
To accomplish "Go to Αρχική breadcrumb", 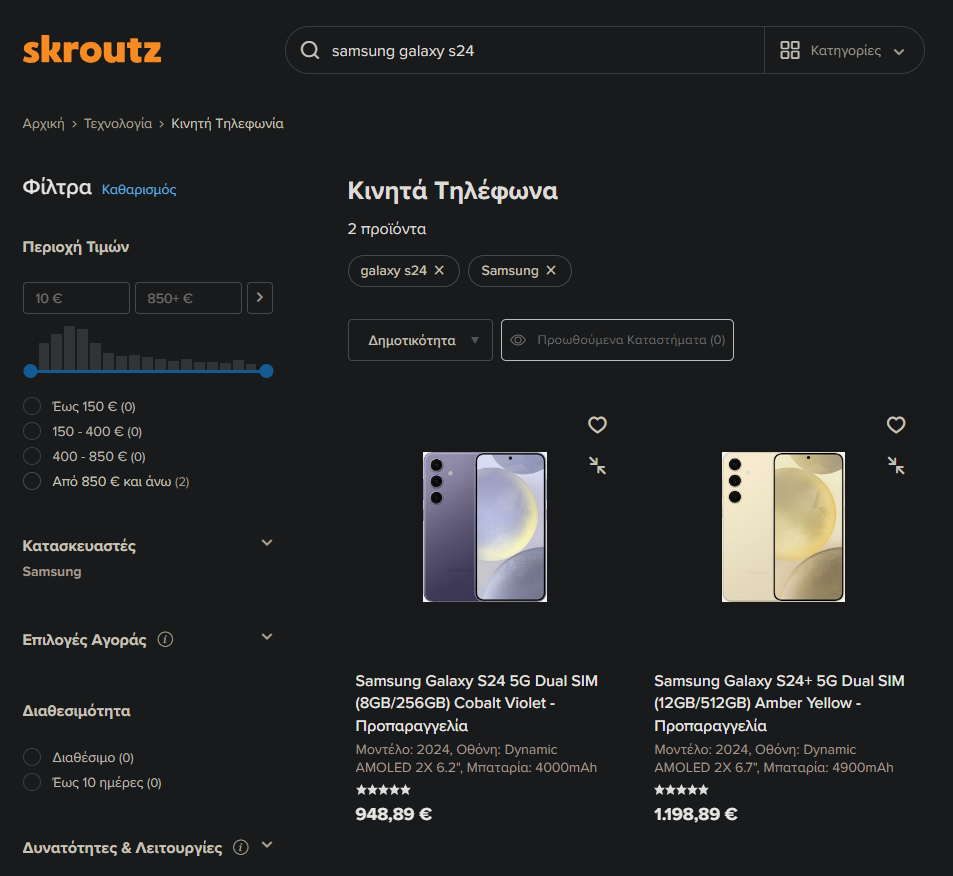I will pyautogui.click(x=43, y=123).
